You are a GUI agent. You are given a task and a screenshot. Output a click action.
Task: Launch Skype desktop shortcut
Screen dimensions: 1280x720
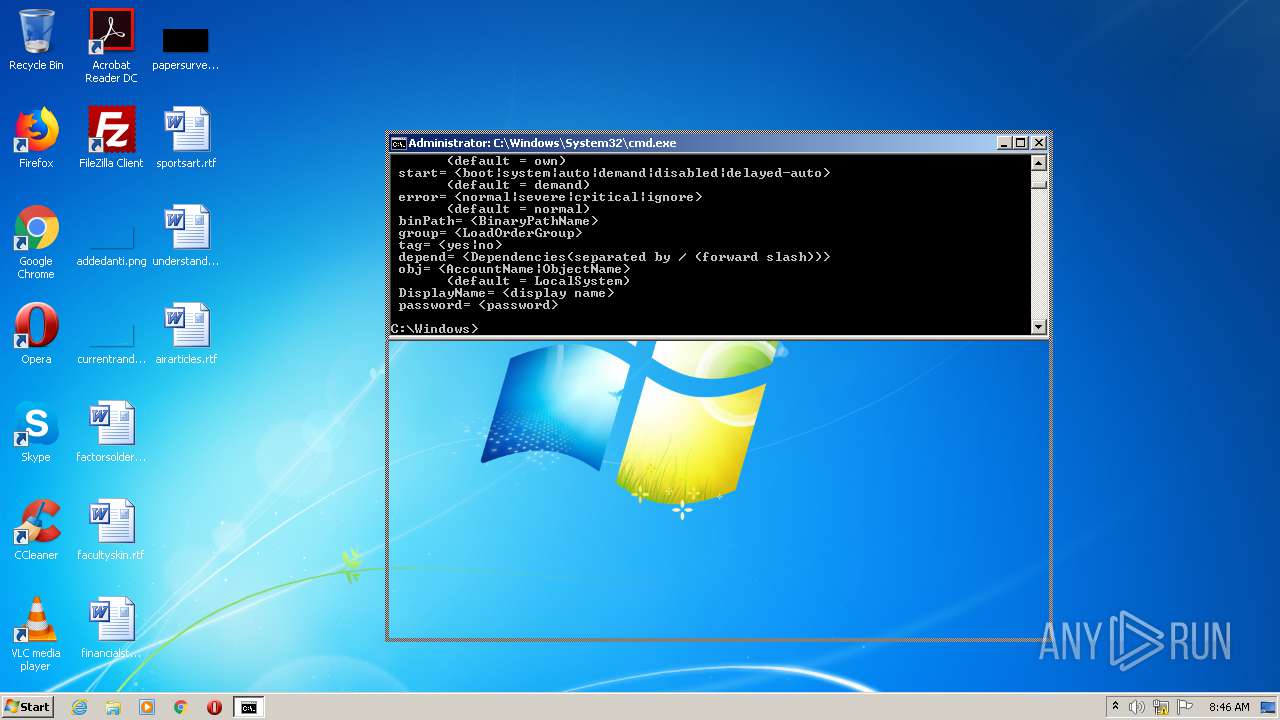point(36,432)
